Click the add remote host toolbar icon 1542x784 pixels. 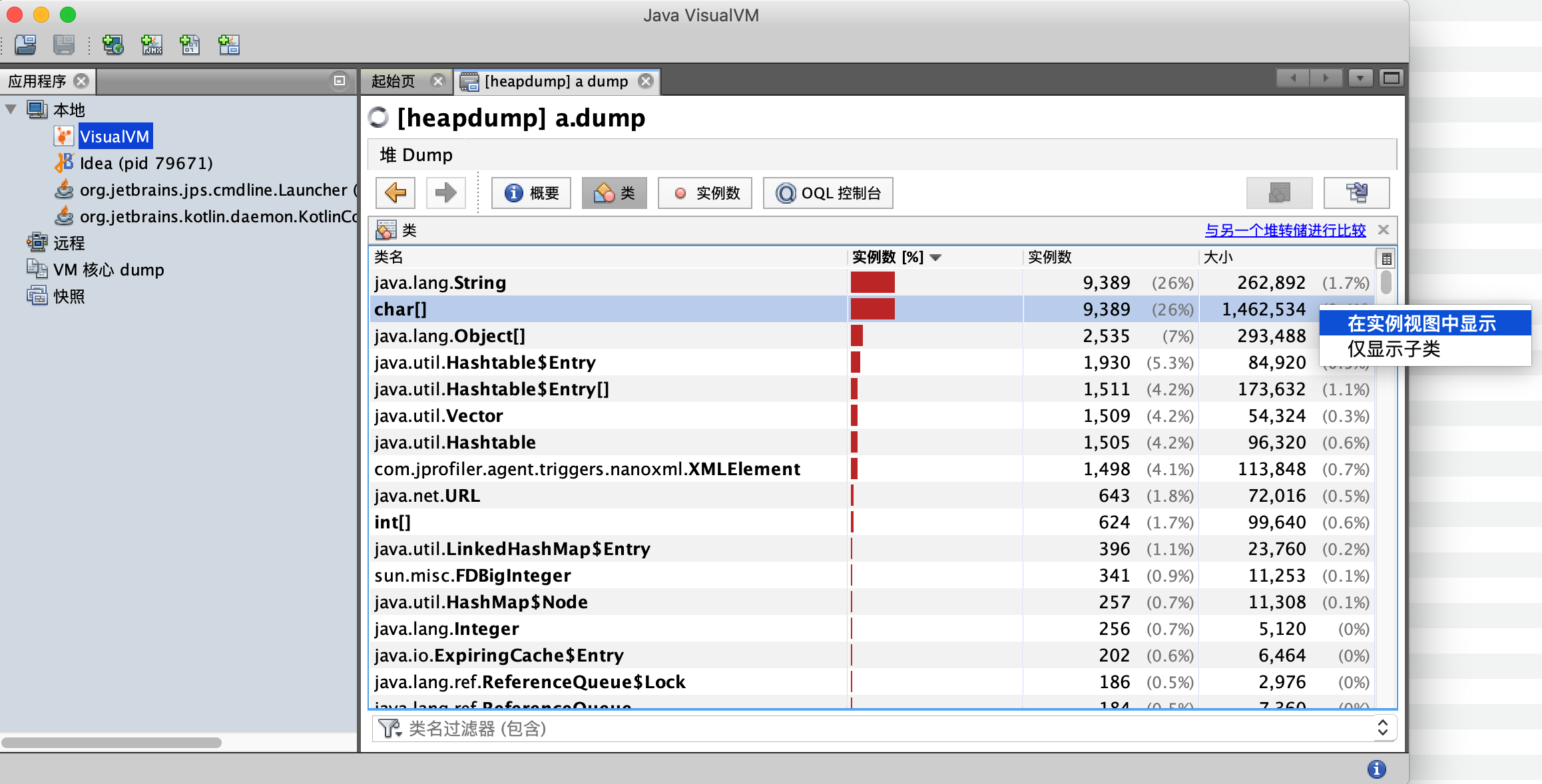pyautogui.click(x=113, y=45)
